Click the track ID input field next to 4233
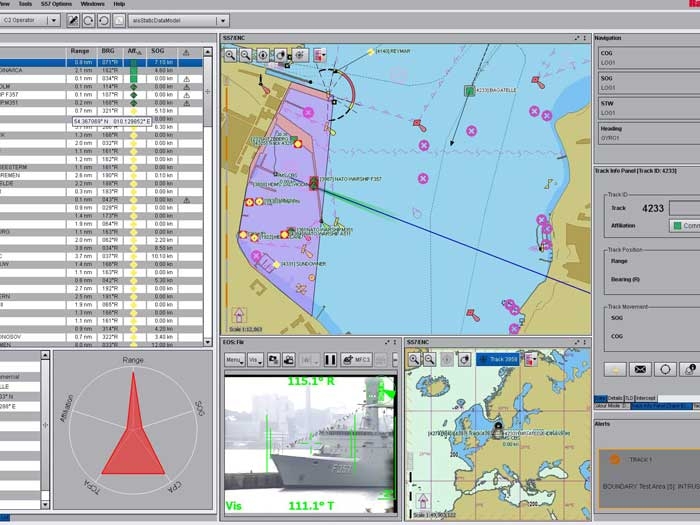This screenshot has width=700, height=525. (685, 208)
